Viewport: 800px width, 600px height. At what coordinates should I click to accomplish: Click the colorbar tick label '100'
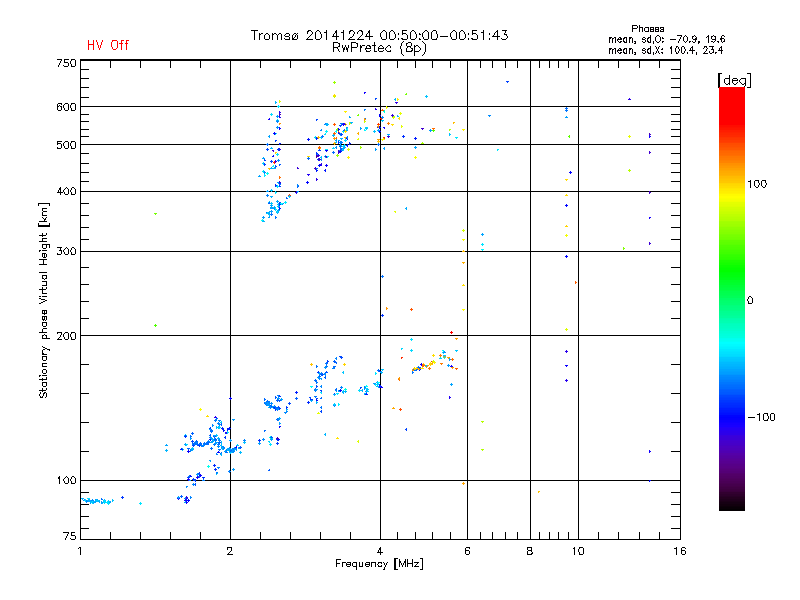click(x=757, y=184)
